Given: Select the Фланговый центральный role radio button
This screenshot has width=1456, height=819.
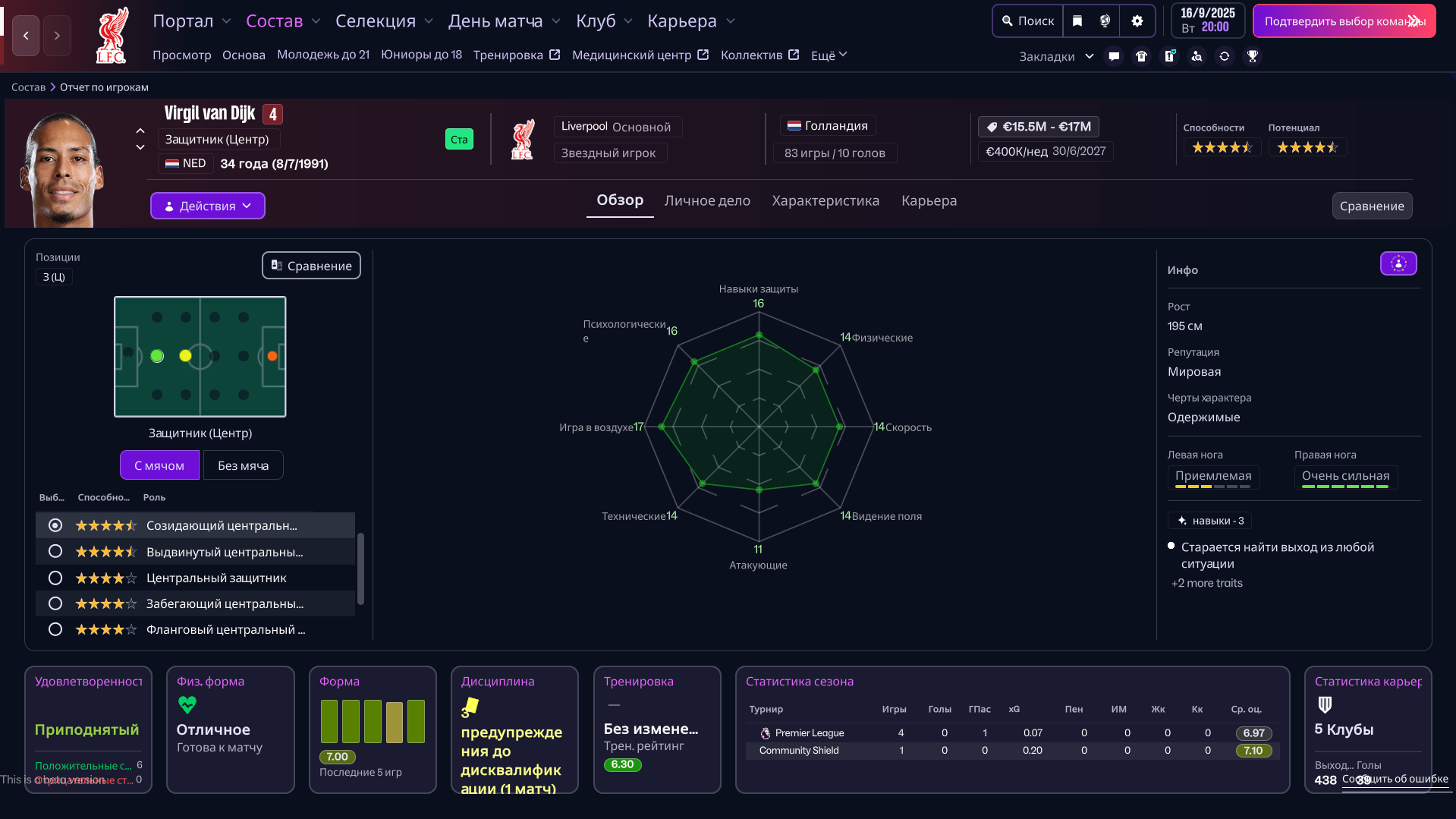Looking at the screenshot, I should pos(55,629).
